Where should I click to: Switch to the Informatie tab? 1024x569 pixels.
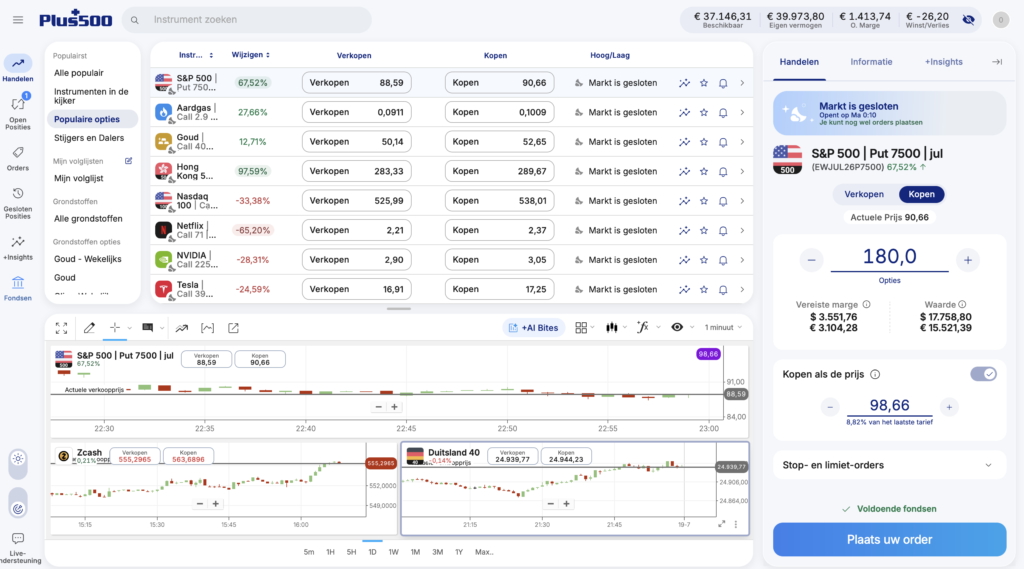(871, 62)
